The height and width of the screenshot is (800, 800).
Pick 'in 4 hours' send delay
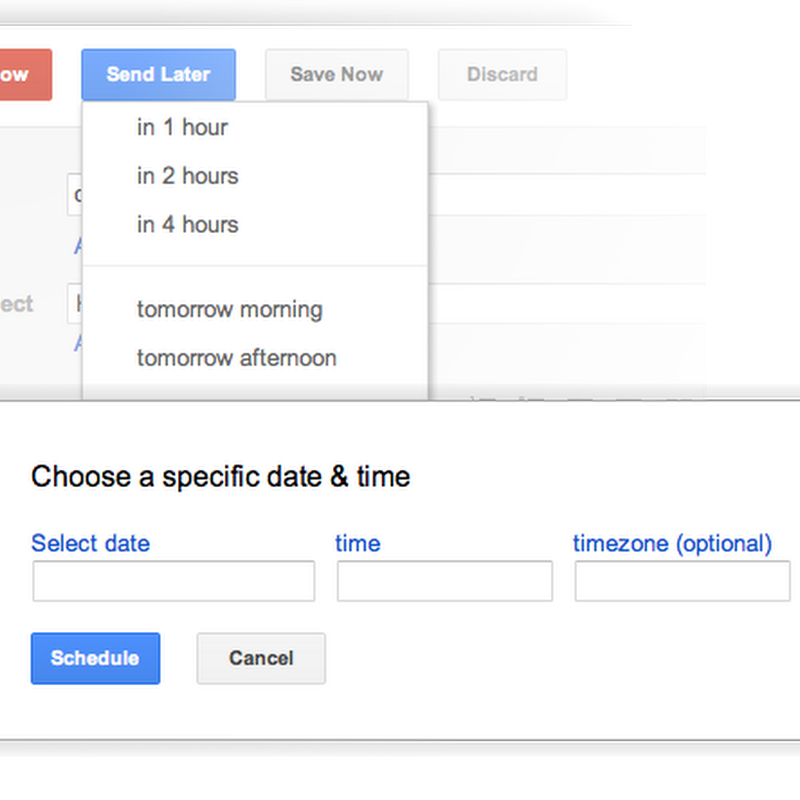click(x=187, y=225)
